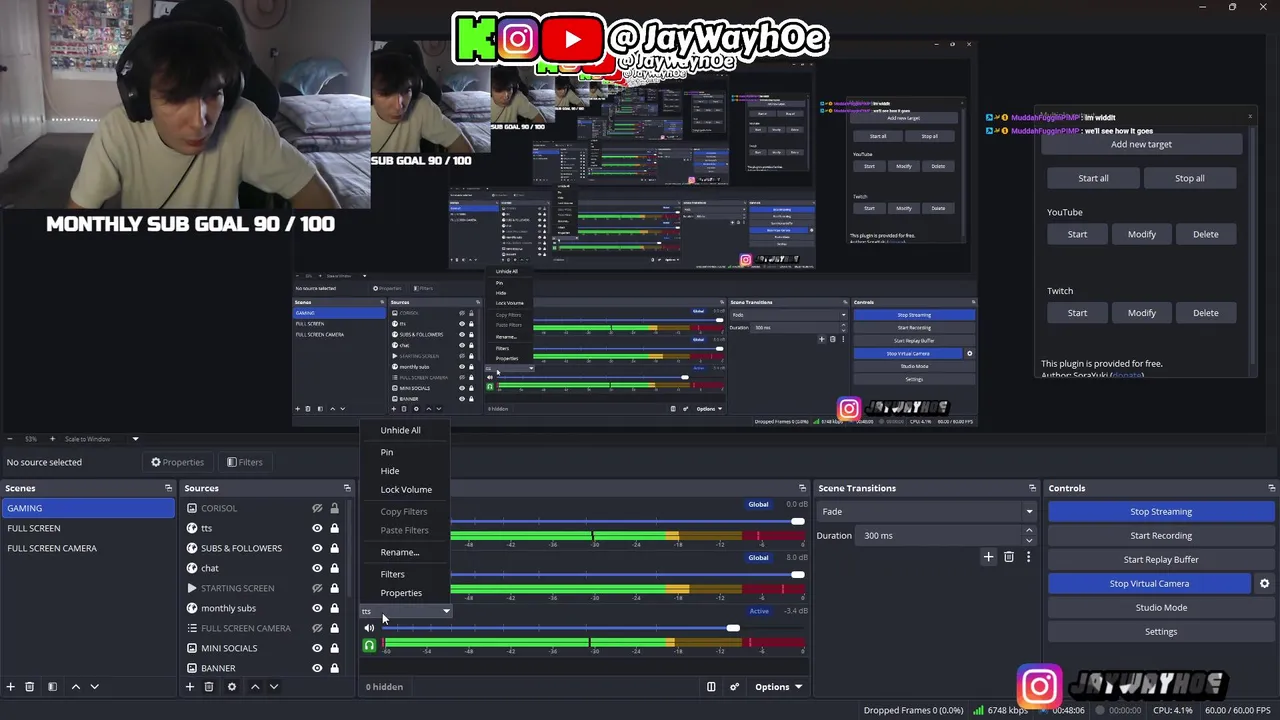Move source down with the Sources down arrow
This screenshot has height=720, width=1280.
(274, 687)
